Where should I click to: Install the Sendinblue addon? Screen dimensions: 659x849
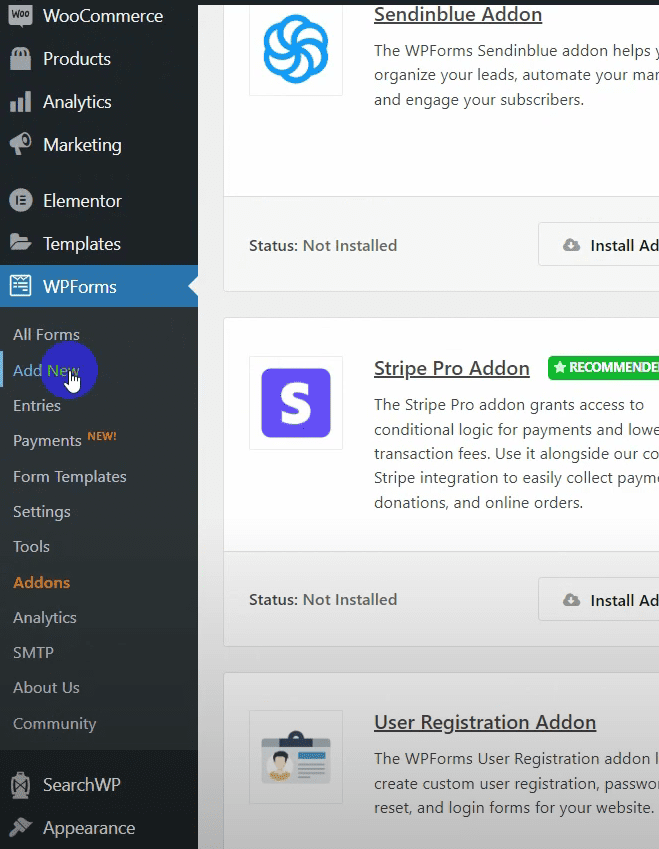[x=600, y=245]
